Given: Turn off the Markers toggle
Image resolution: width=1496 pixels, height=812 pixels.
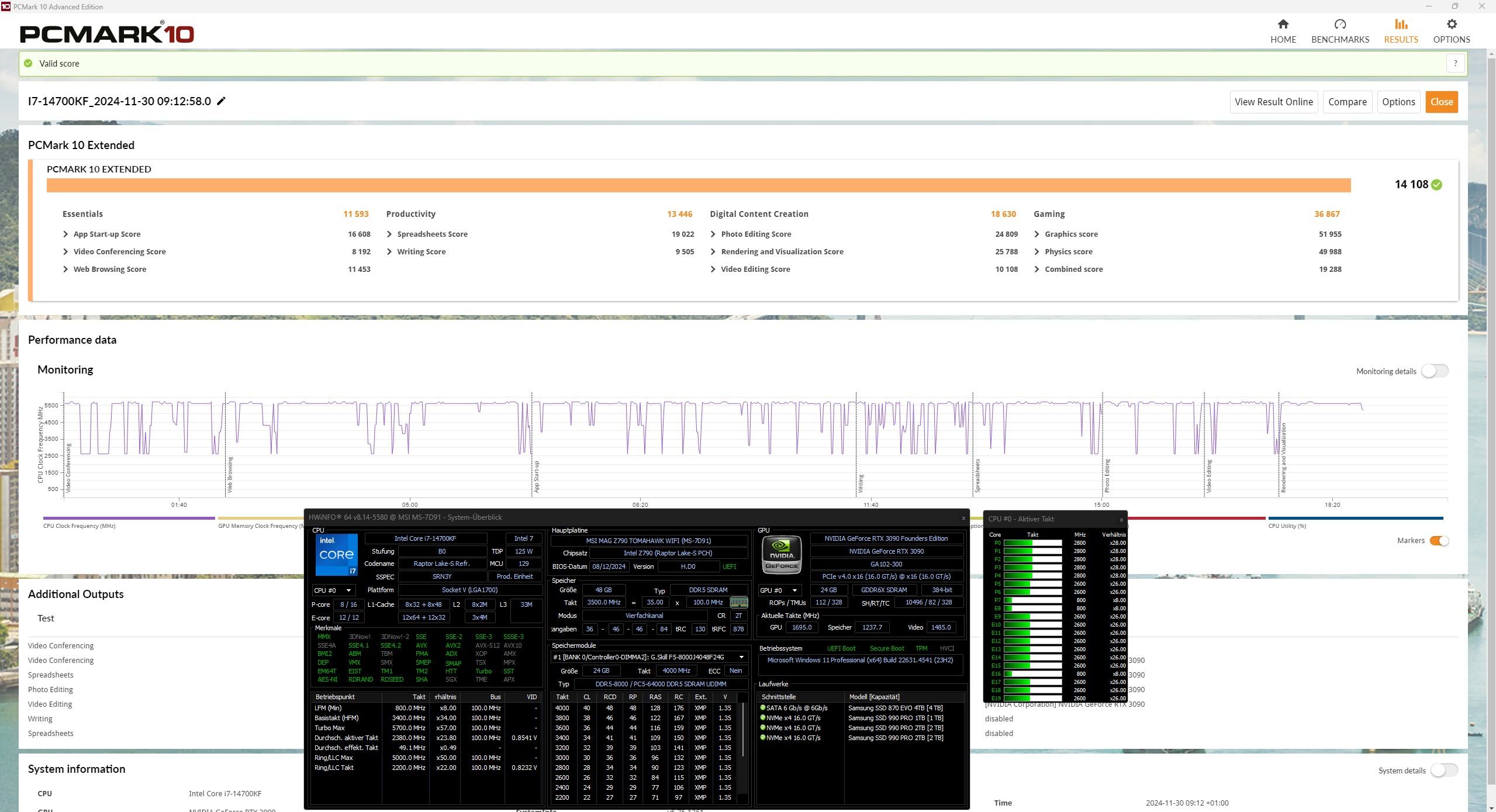Looking at the screenshot, I should (x=1438, y=541).
